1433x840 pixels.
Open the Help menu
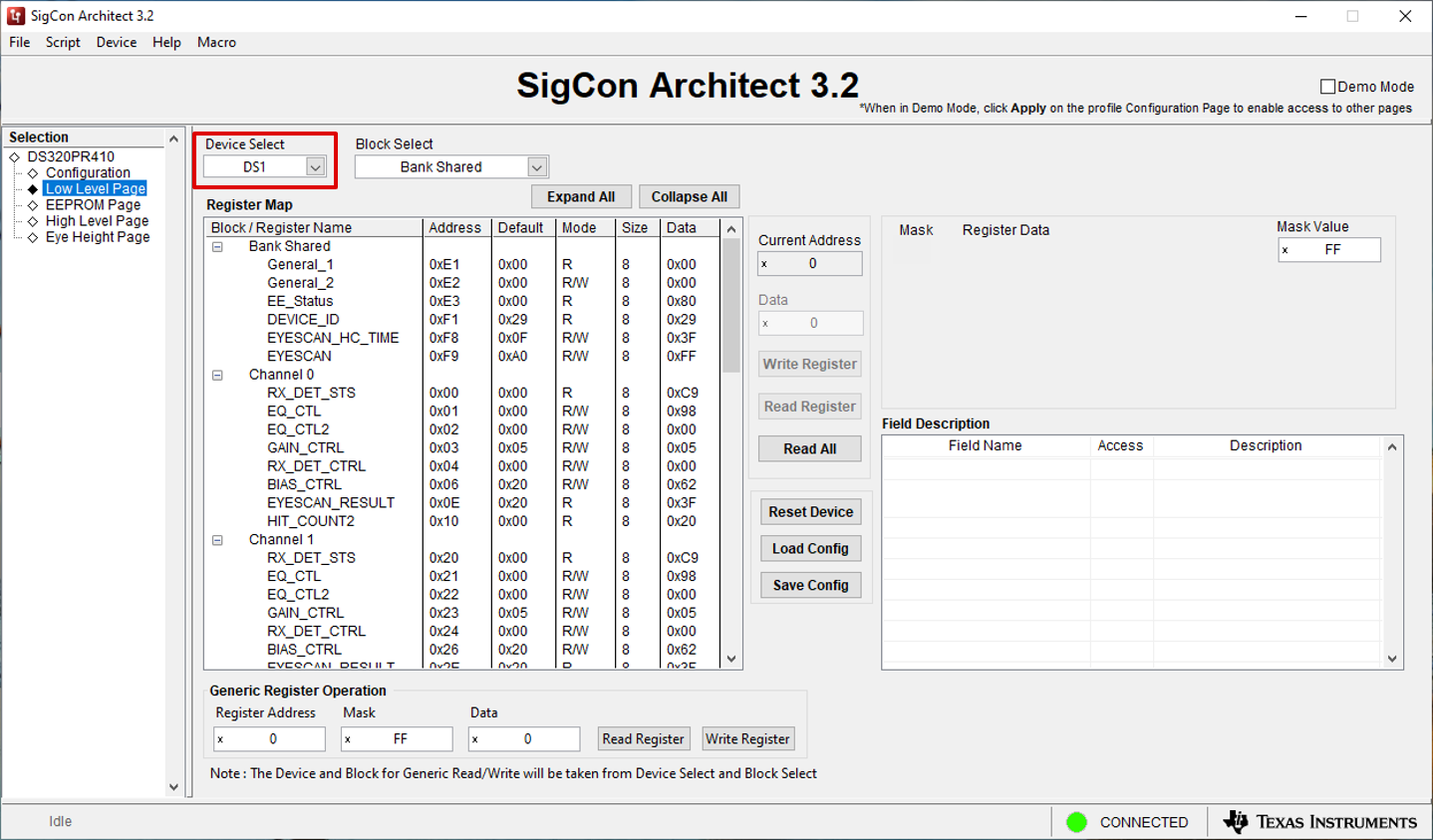[x=166, y=42]
